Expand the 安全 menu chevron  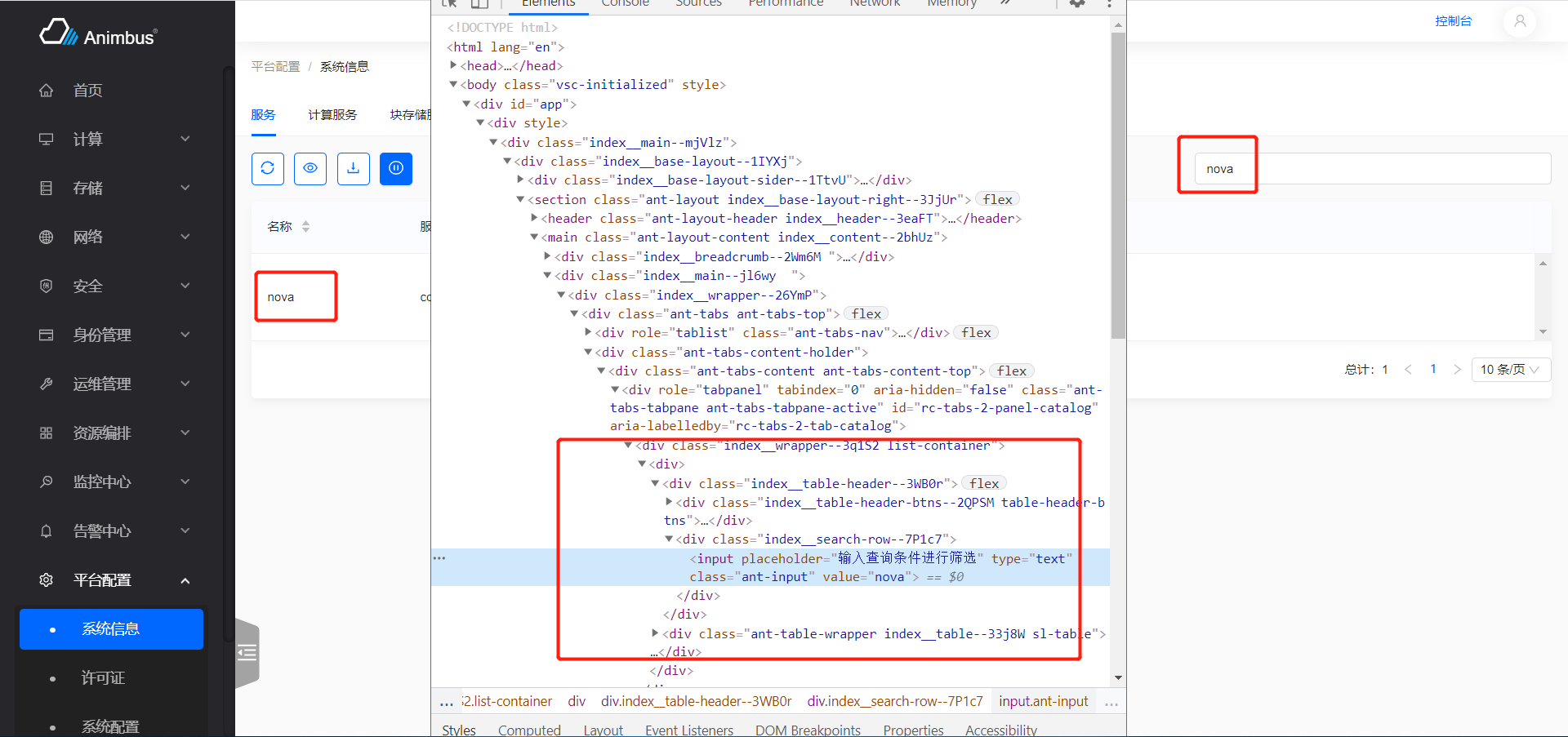pyautogui.click(x=185, y=286)
